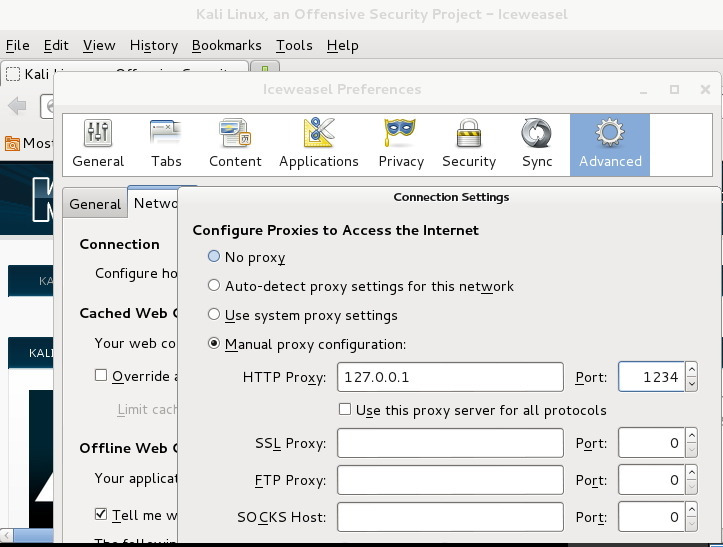
Task: Open the Content preferences pane
Action: 235,144
